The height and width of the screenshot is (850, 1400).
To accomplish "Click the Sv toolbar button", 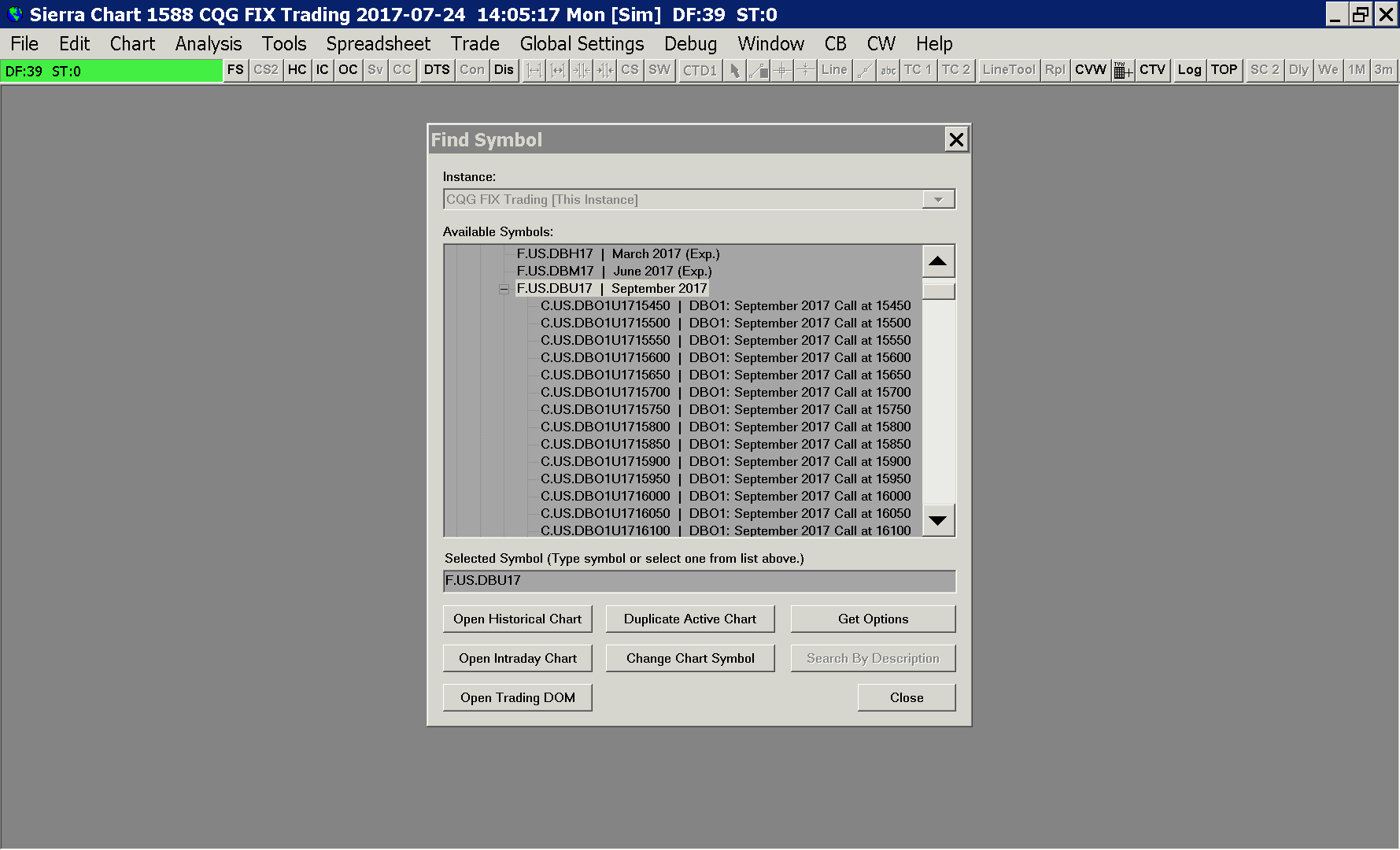I will (x=375, y=70).
